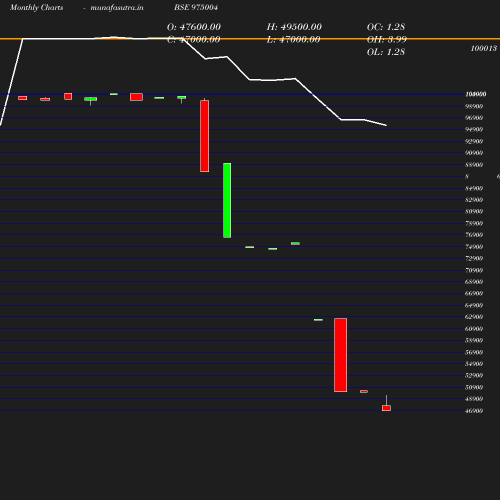This screenshot has width=500, height=500.
Task: Select the "OH: 3.99" reading
Action: click(x=387, y=40)
